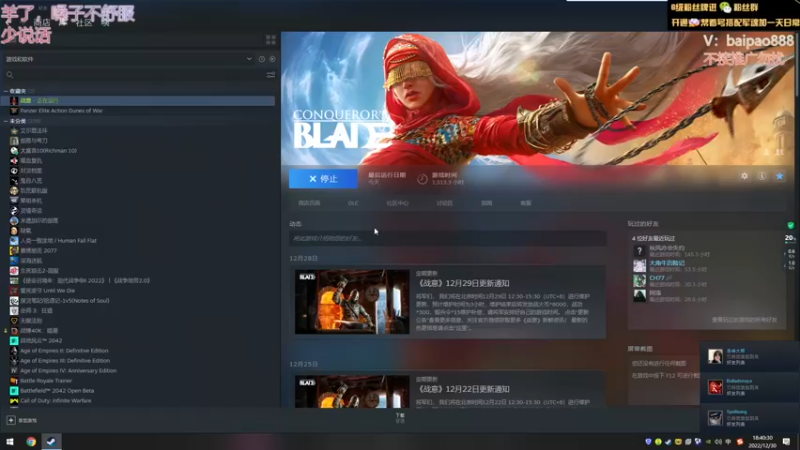Click the green shield overlay icon
This screenshot has width=800, height=450.
(x=790, y=225)
